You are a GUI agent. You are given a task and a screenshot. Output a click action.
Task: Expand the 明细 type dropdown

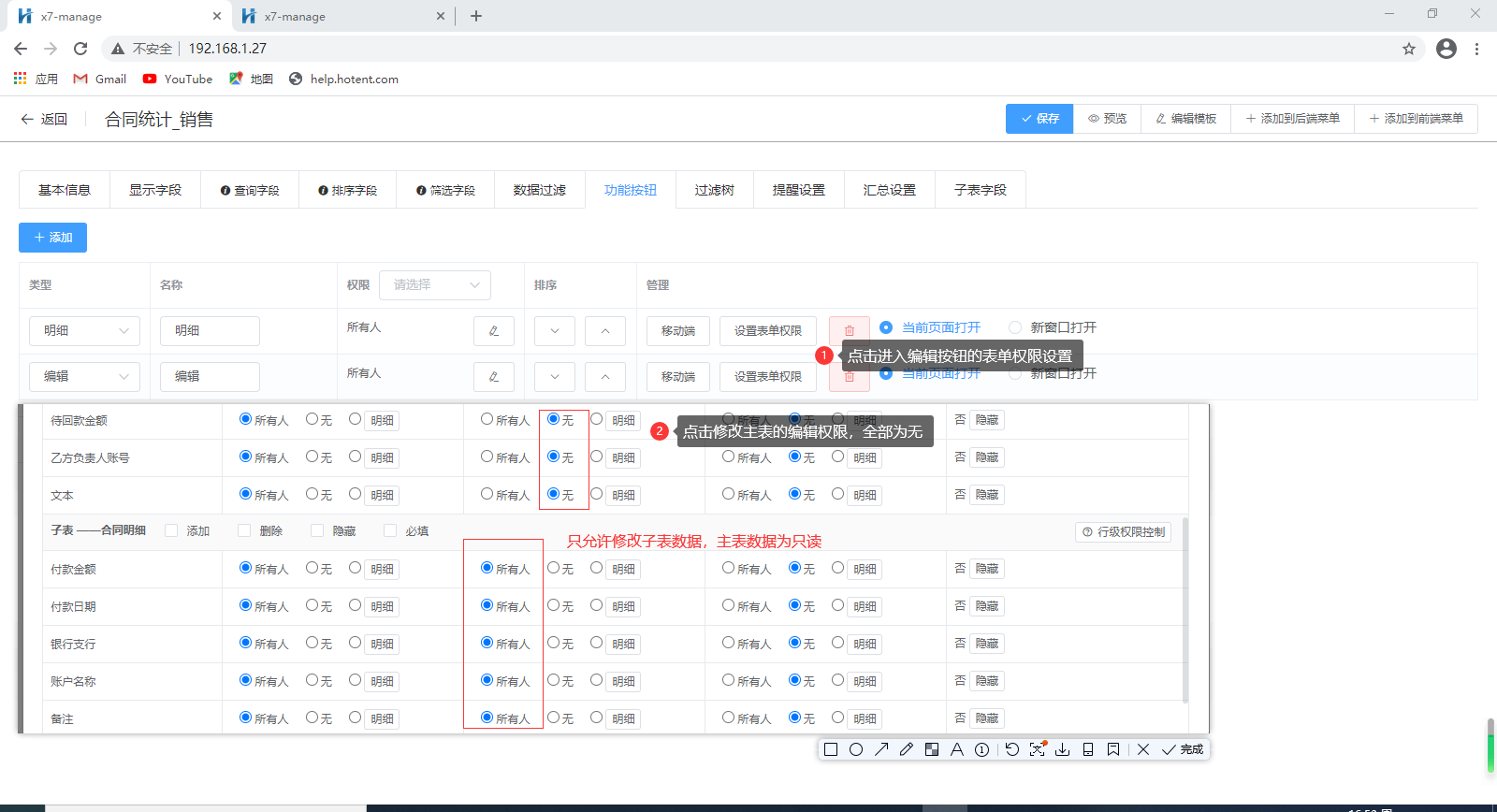[x=84, y=330]
